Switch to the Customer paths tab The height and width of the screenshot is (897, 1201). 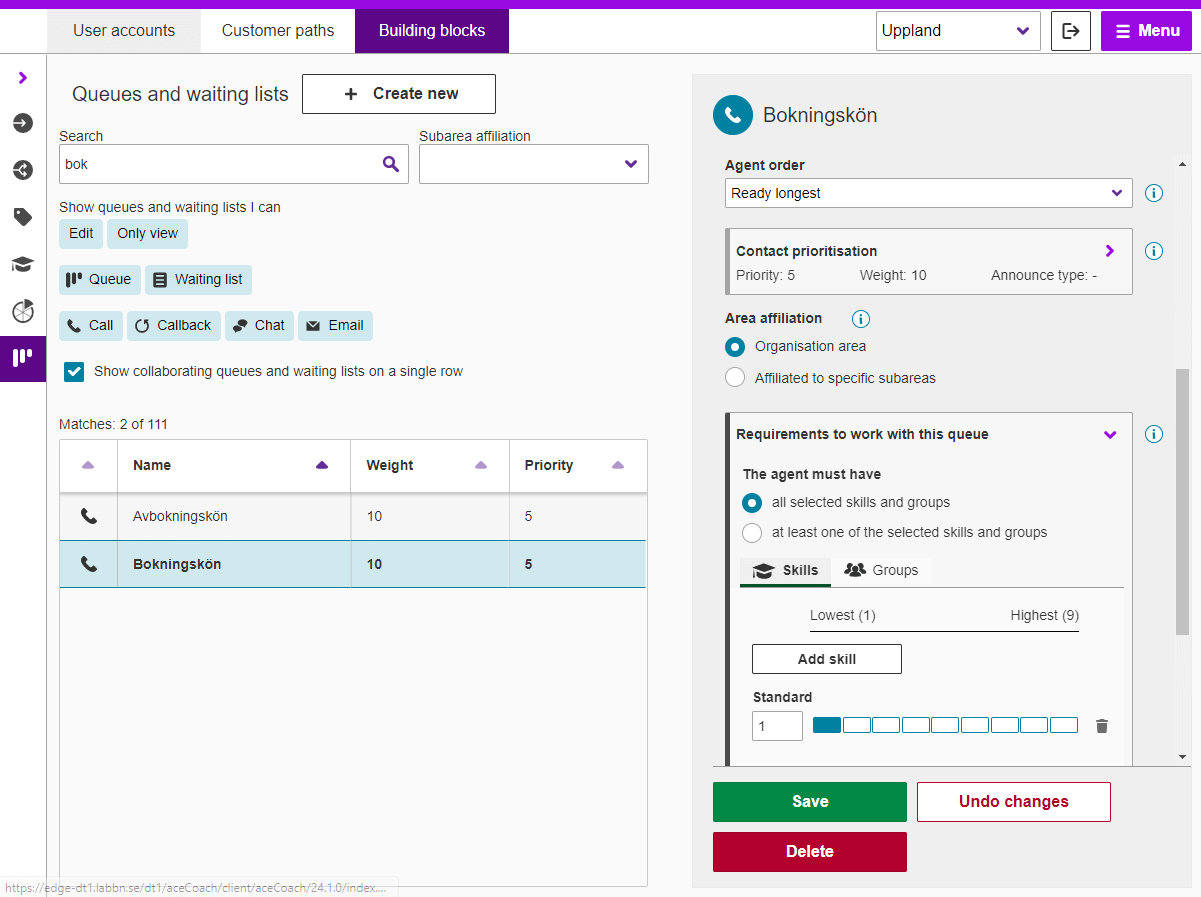click(277, 31)
